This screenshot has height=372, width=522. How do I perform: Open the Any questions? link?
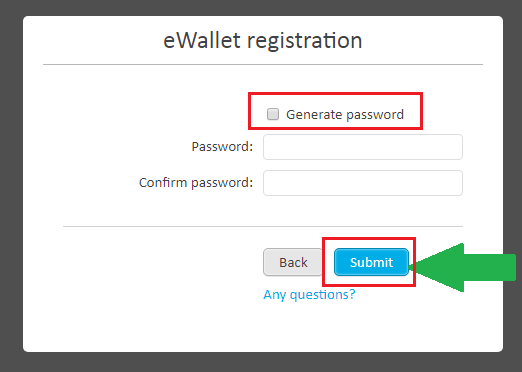coord(309,295)
